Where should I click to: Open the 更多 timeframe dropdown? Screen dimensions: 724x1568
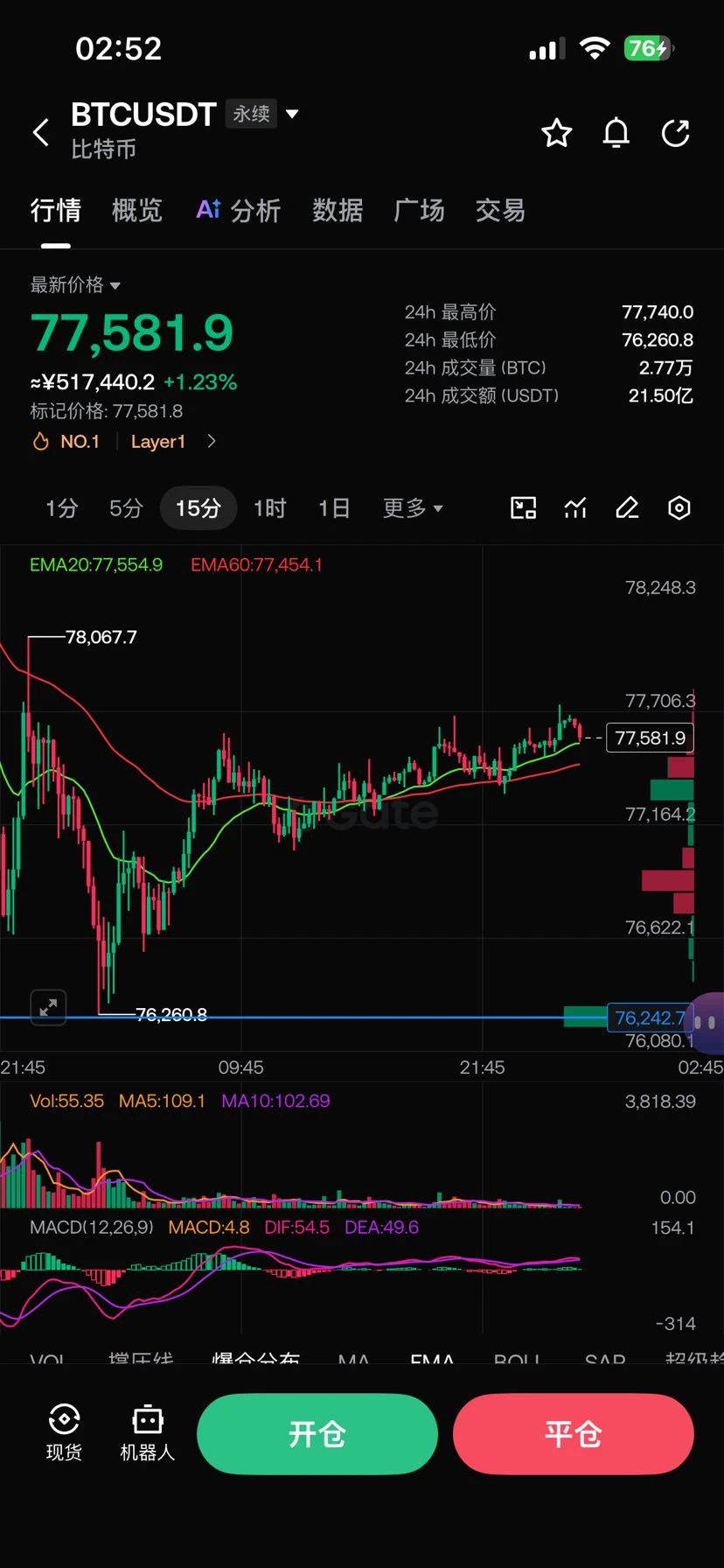click(413, 508)
